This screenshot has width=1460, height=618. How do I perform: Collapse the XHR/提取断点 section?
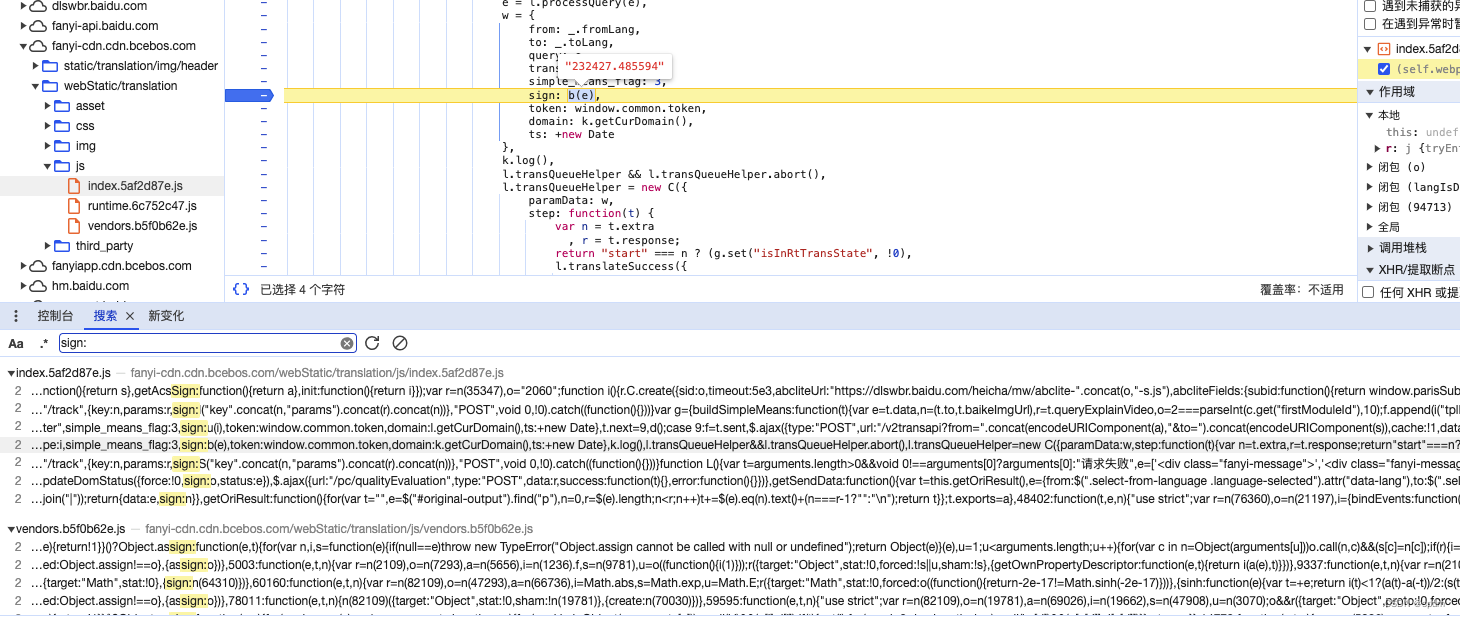1368,270
